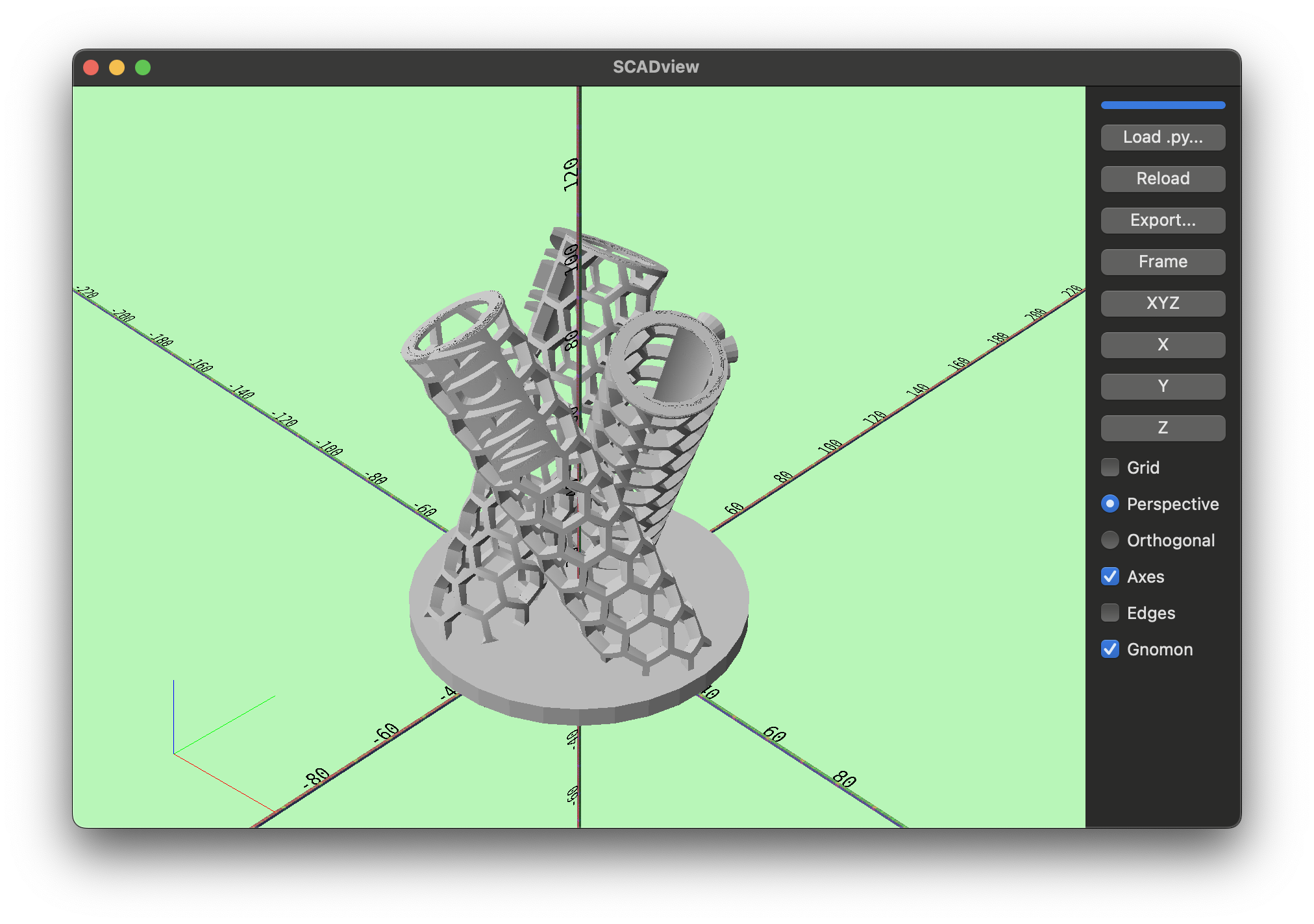Viewport: 1314px width, 924px height.
Task: Choose Orthogonal projection mode
Action: 1110,541
